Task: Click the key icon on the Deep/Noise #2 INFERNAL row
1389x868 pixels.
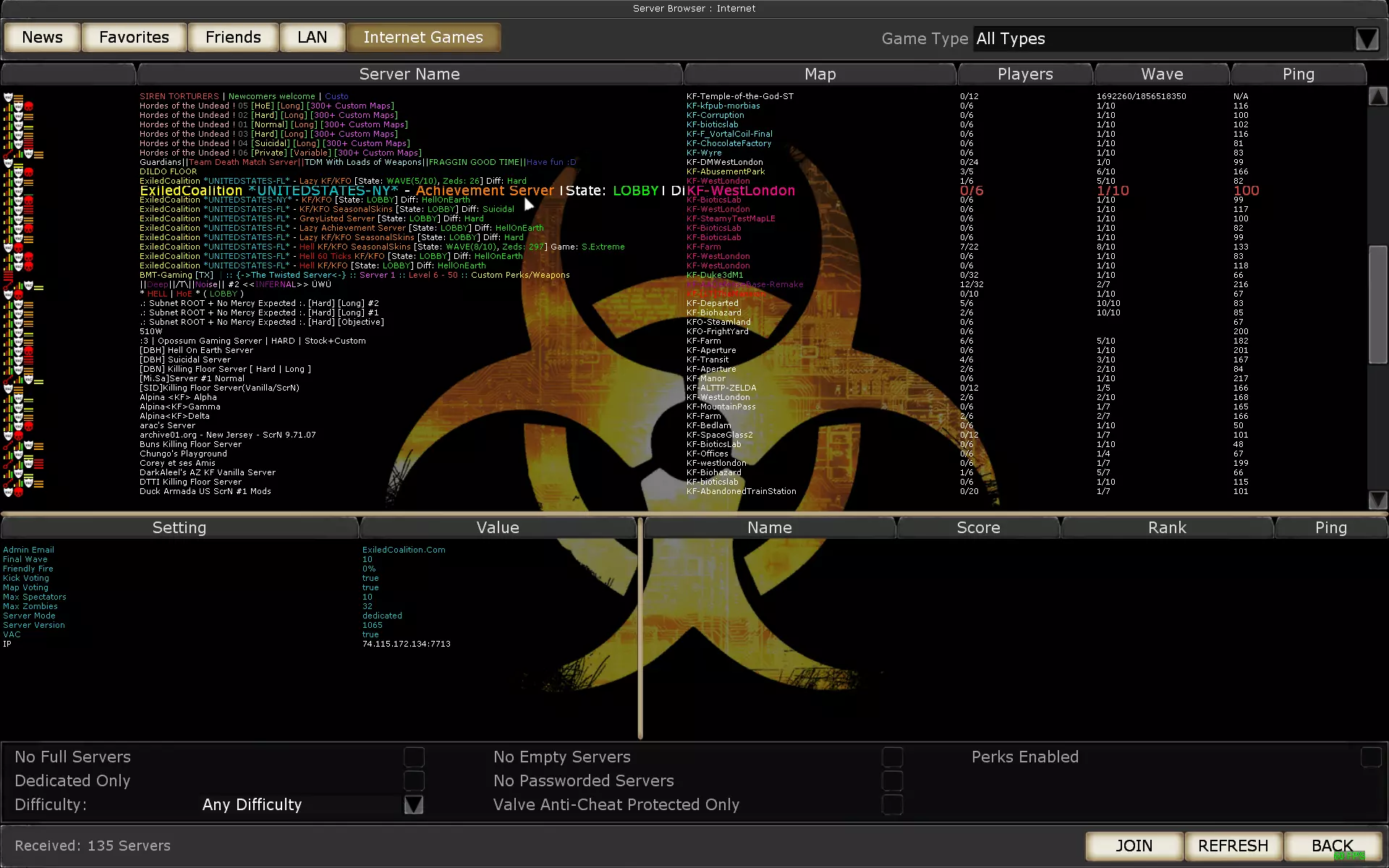Action: (x=8, y=285)
